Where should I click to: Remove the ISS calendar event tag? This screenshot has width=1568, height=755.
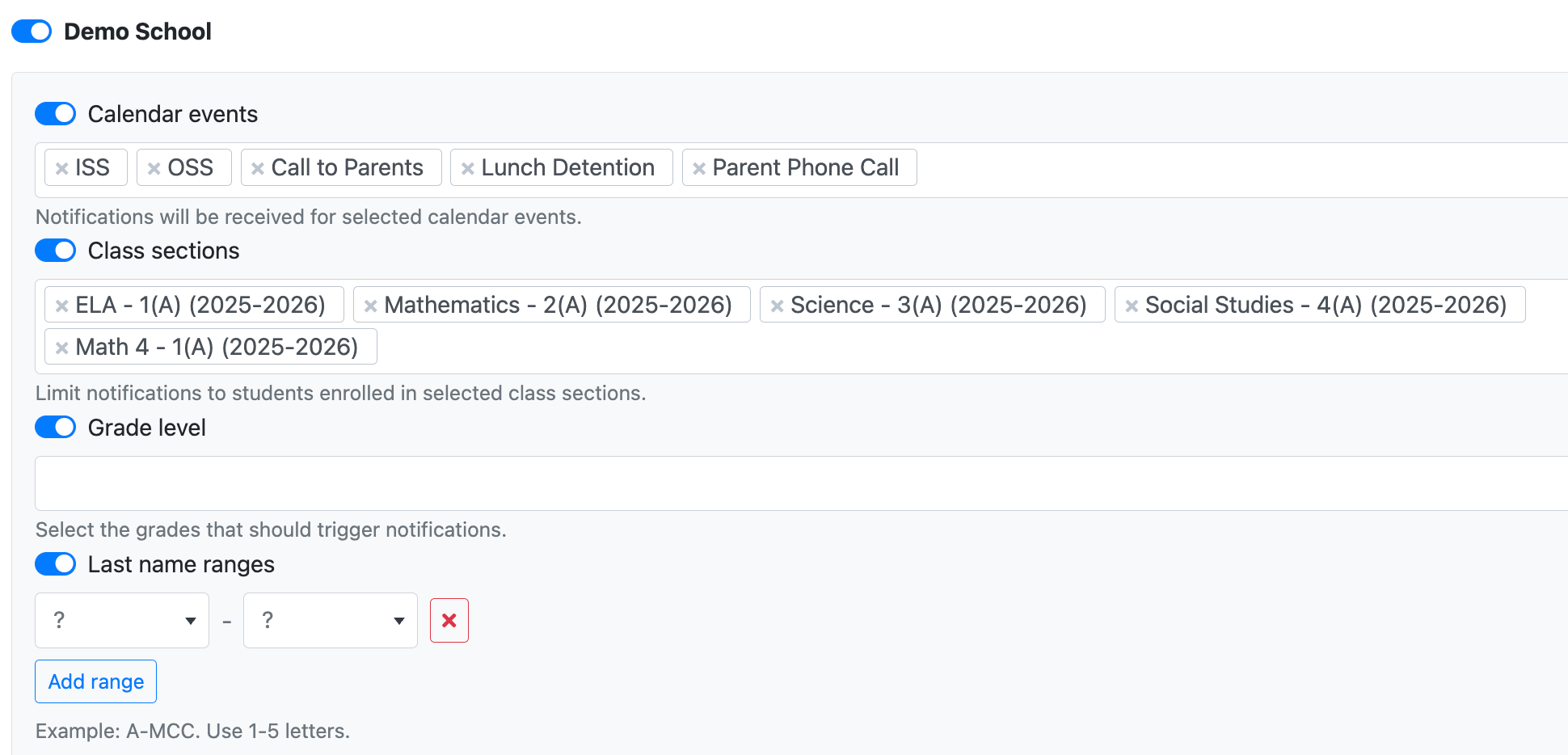pos(61,168)
